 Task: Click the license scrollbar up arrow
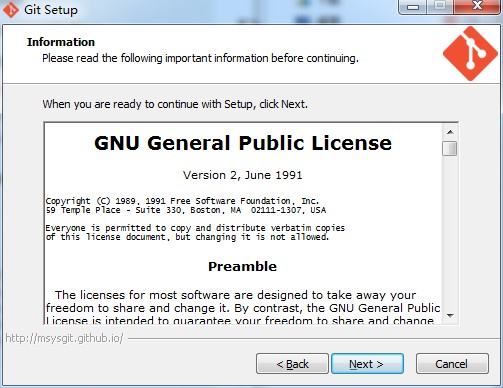(450, 132)
